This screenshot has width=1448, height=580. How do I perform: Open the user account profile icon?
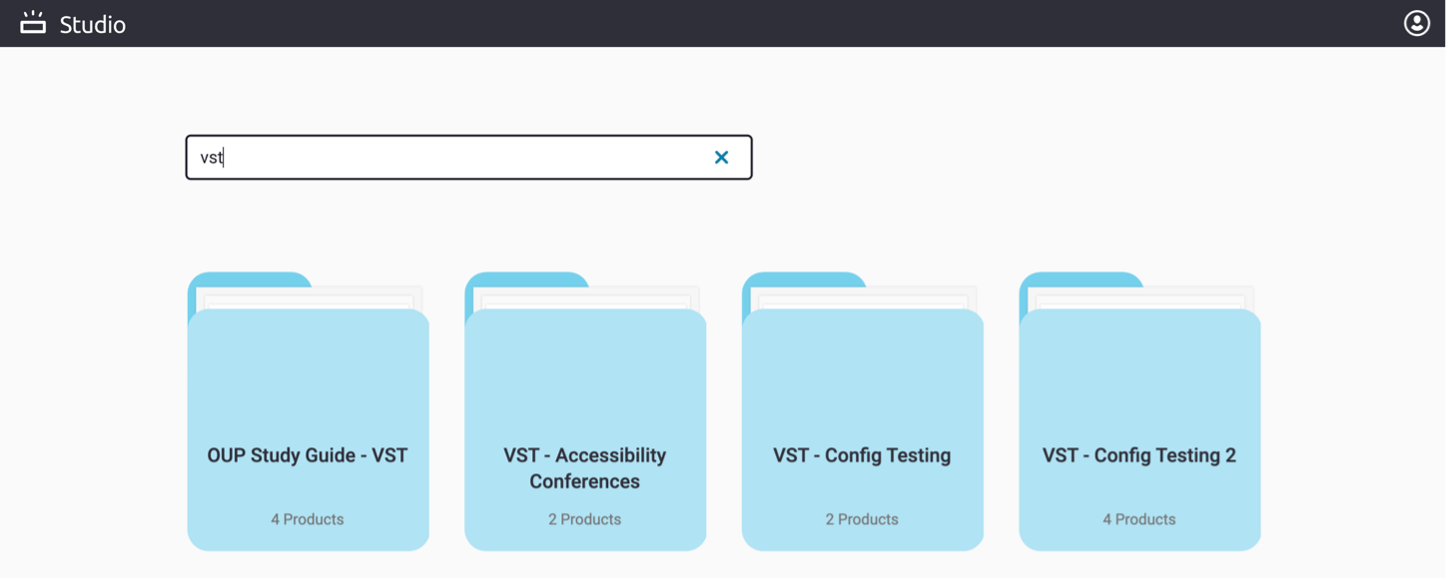[1416, 23]
